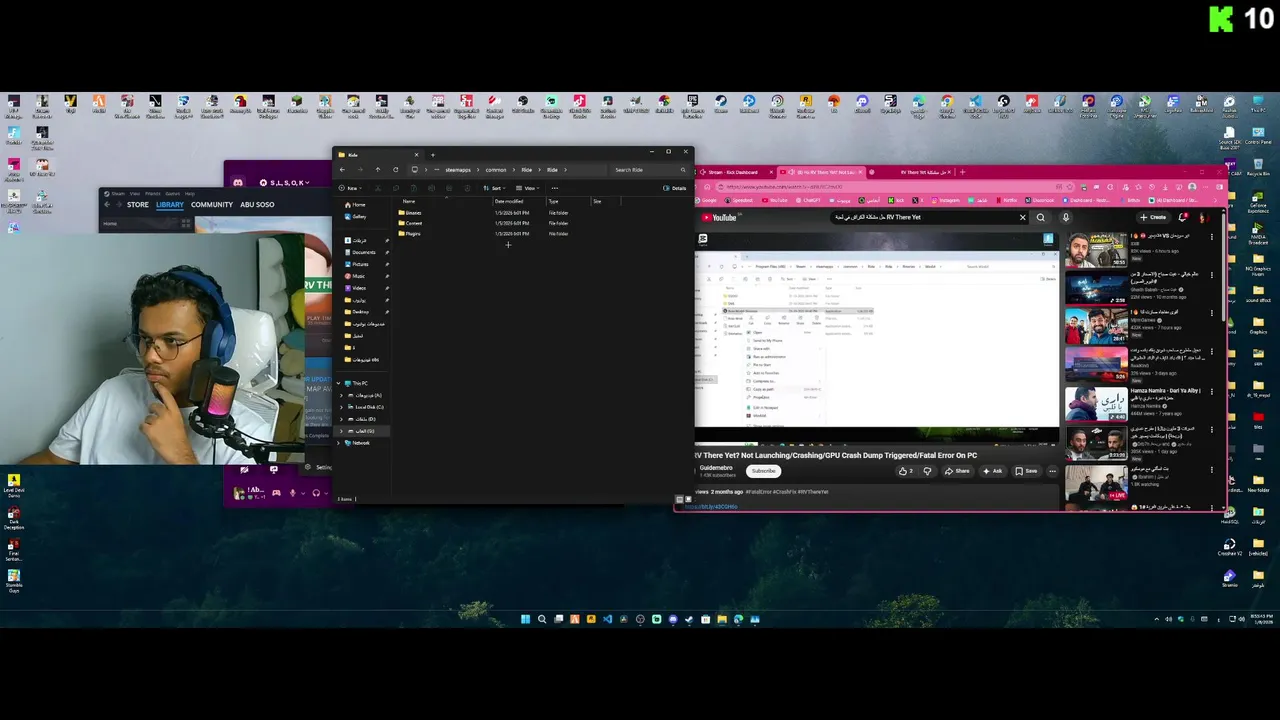This screenshot has height=720, width=1280.
Task: Subscribe to the Guidemebro channel
Action: pyautogui.click(x=764, y=471)
